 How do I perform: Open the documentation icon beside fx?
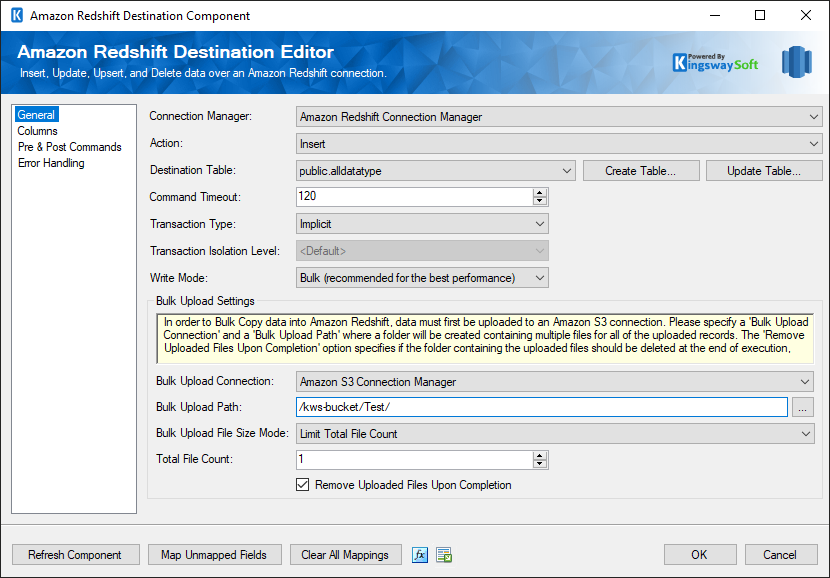click(x=444, y=555)
